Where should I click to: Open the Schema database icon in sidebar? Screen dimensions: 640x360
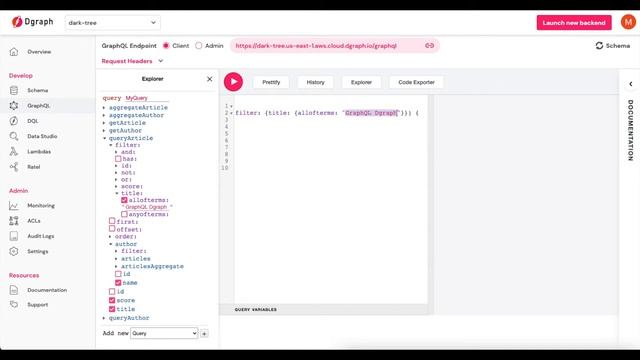pyautogui.click(x=14, y=90)
